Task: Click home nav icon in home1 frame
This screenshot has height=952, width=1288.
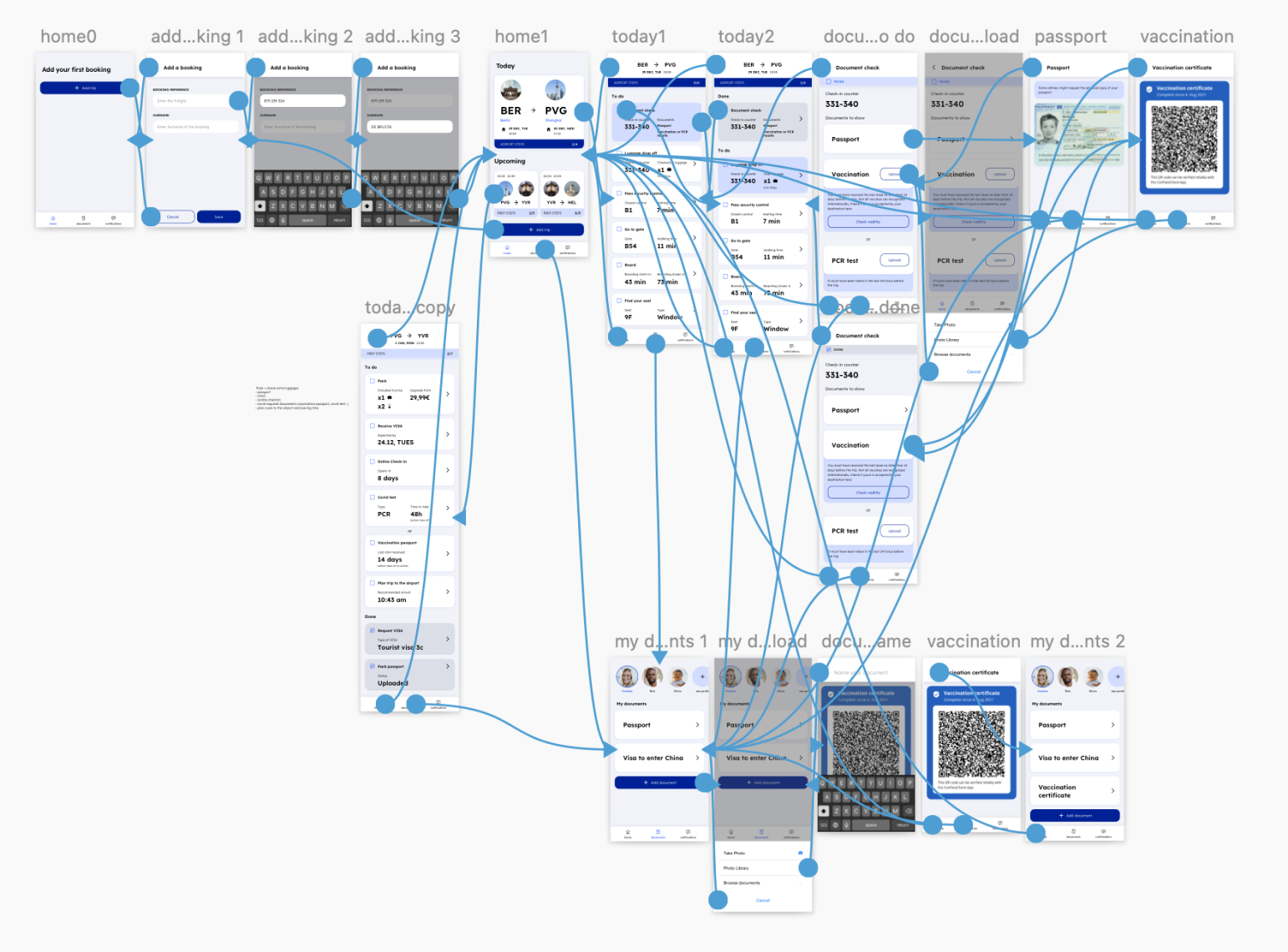Action: coord(507,247)
